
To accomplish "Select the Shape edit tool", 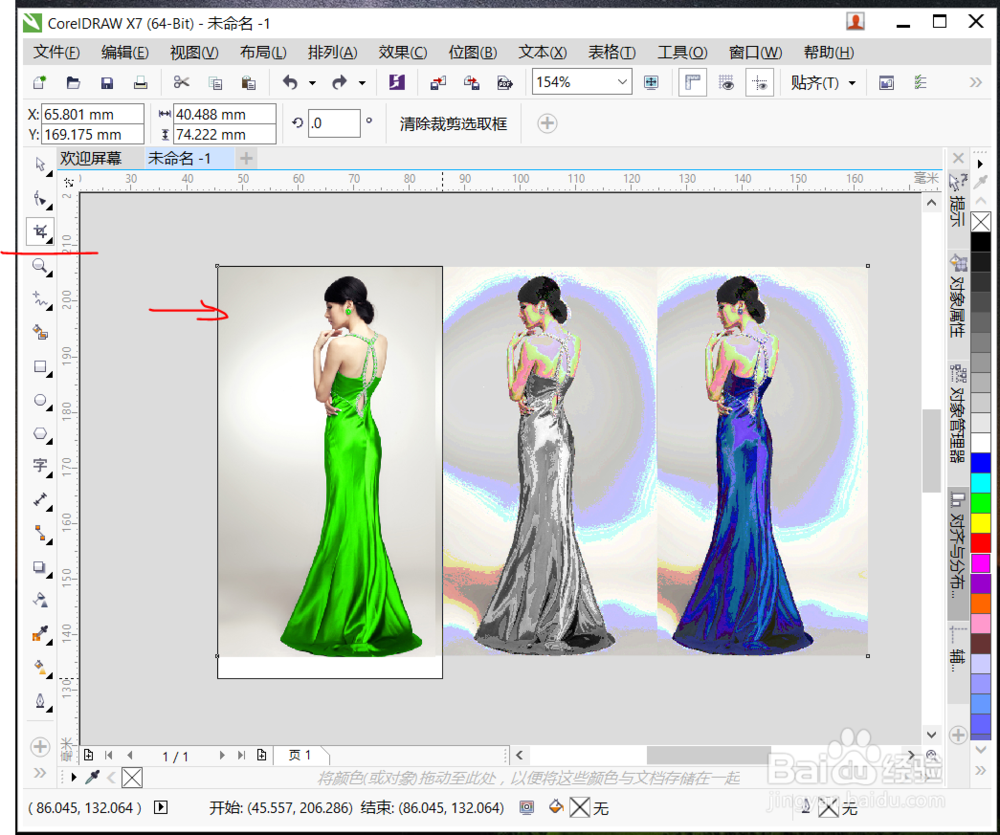I will pos(40,198).
